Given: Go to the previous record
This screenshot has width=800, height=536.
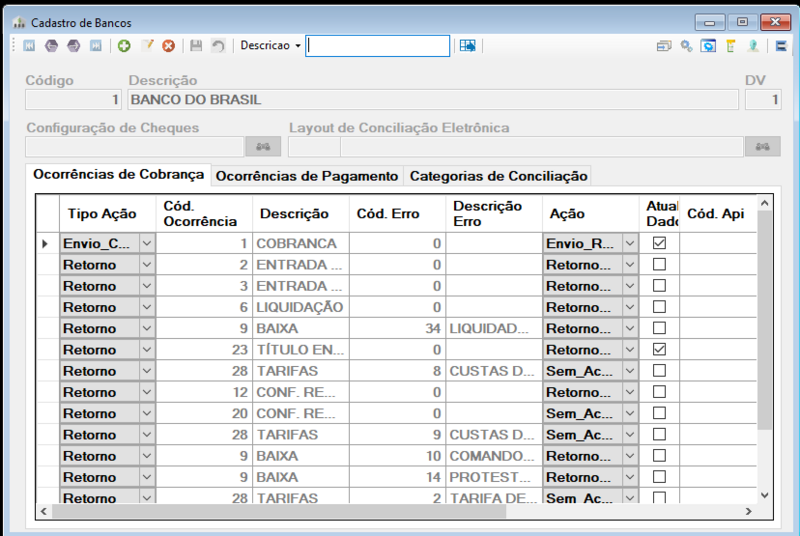Looking at the screenshot, I should point(51,46).
